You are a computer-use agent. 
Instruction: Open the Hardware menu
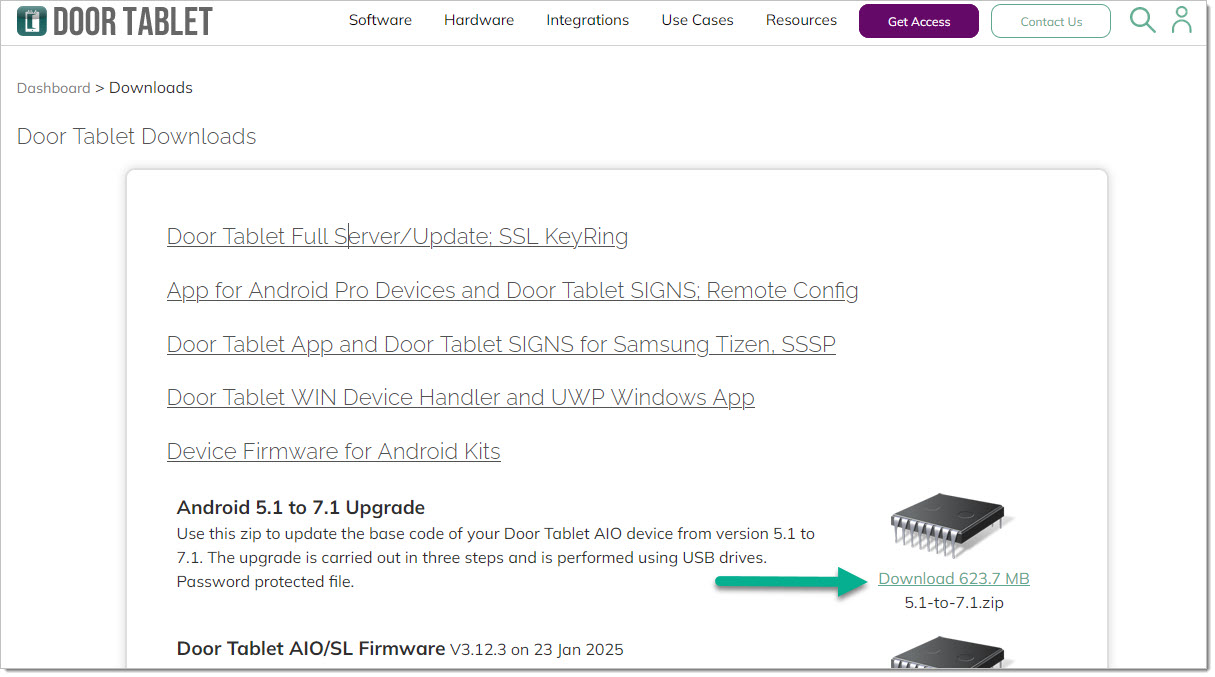click(479, 20)
